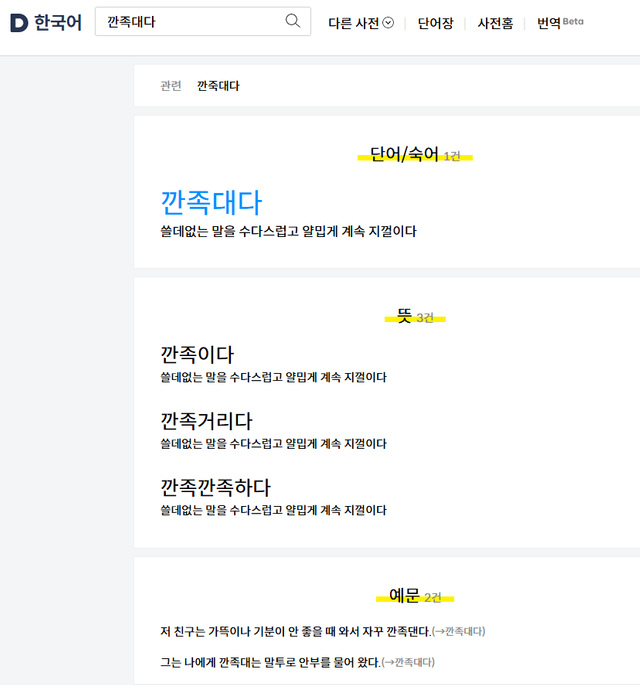This screenshot has height=685, width=640.
Task: Click the definition under 깐족깐족하다
Action: click(273, 510)
